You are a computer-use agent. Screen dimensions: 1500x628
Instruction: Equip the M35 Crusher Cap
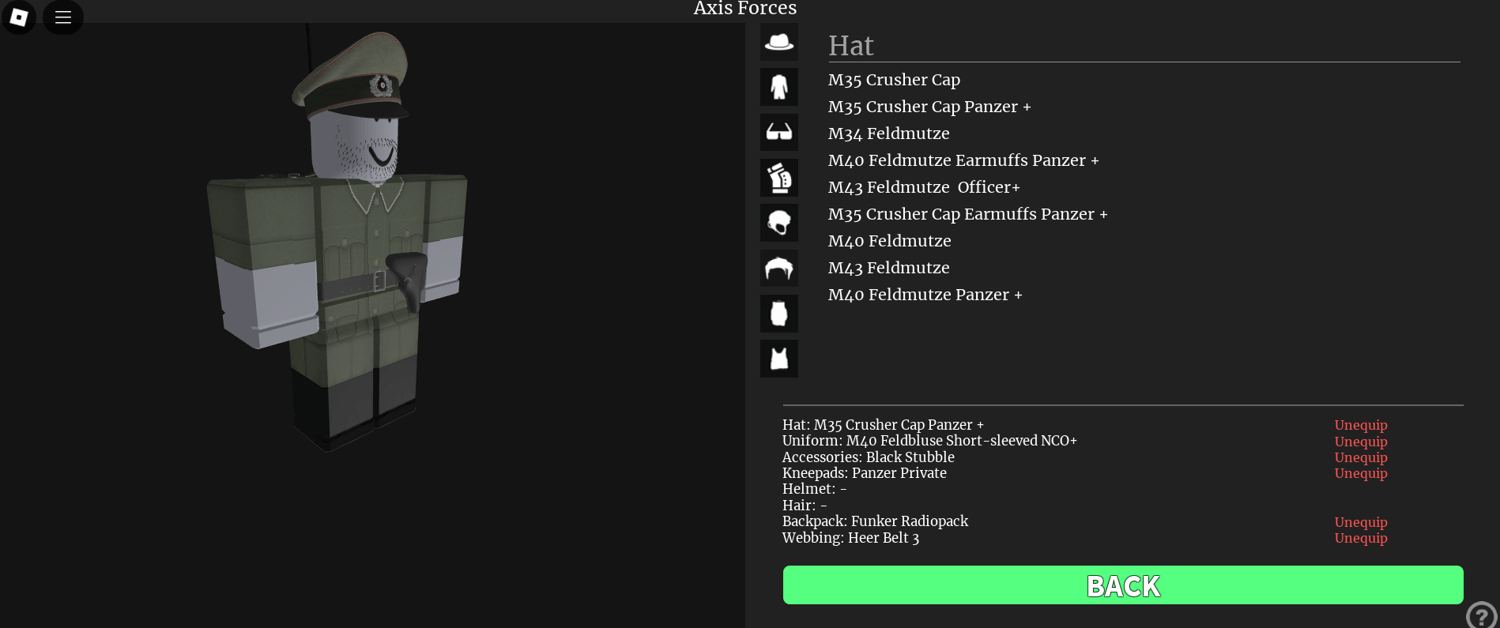[894, 80]
